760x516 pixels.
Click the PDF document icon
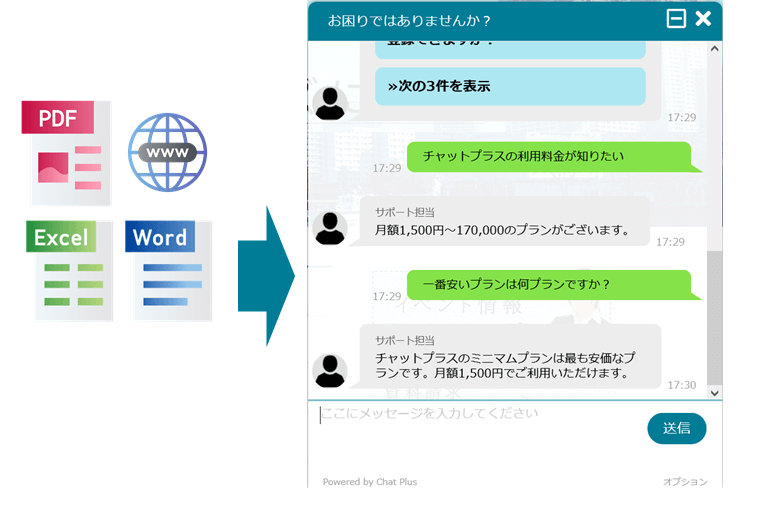pos(66,153)
